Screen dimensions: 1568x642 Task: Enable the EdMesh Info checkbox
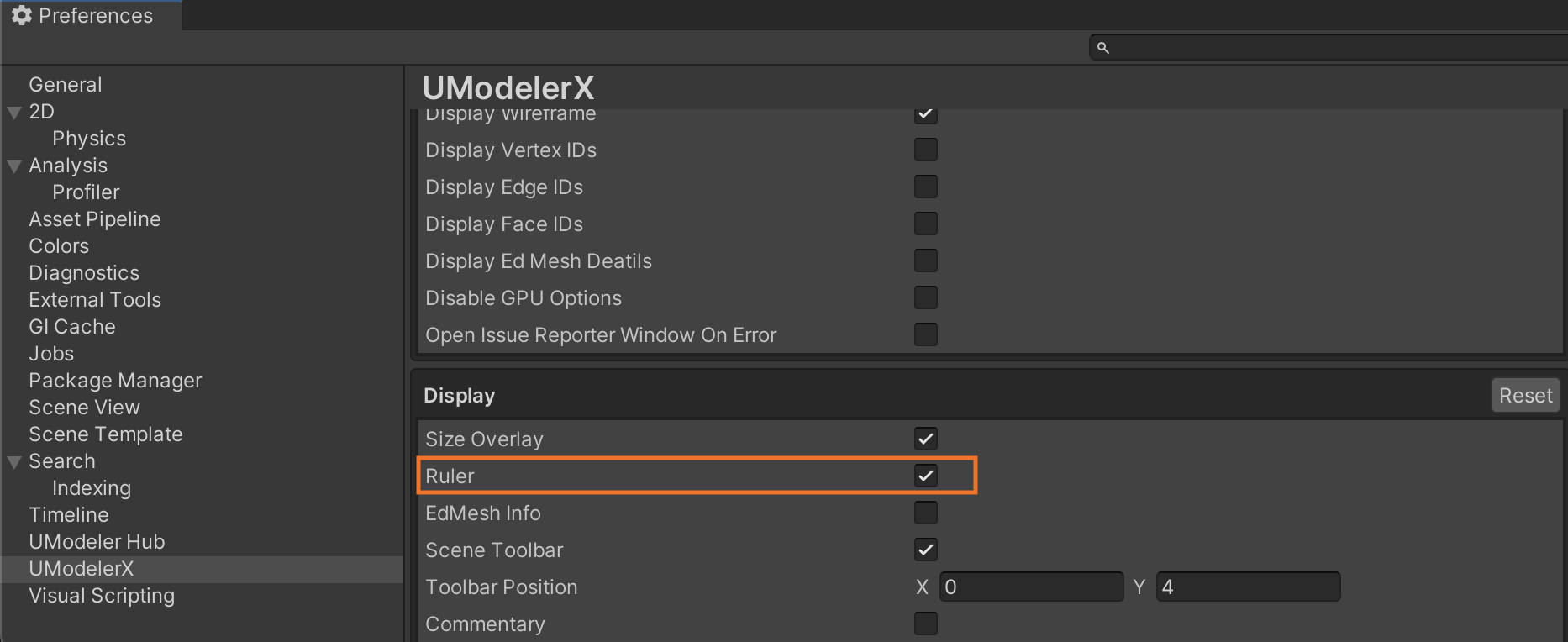[x=926, y=513]
